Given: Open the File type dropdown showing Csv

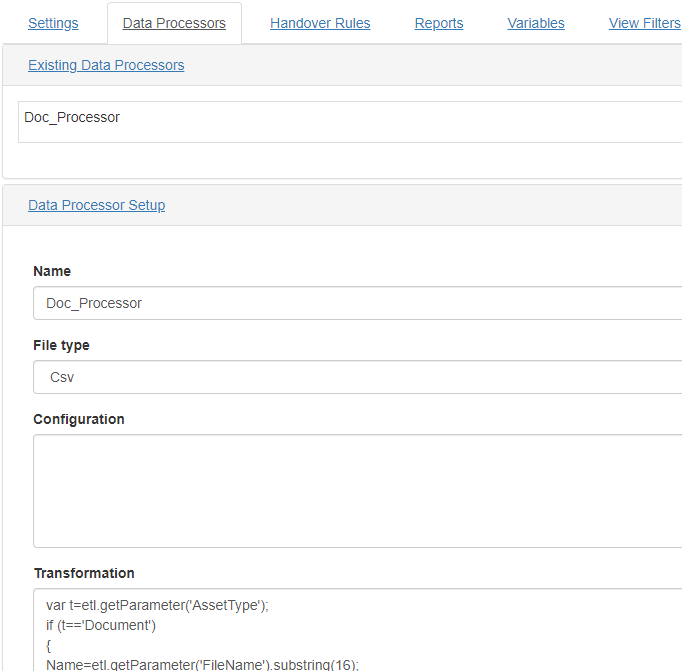Looking at the screenshot, I should [350, 377].
